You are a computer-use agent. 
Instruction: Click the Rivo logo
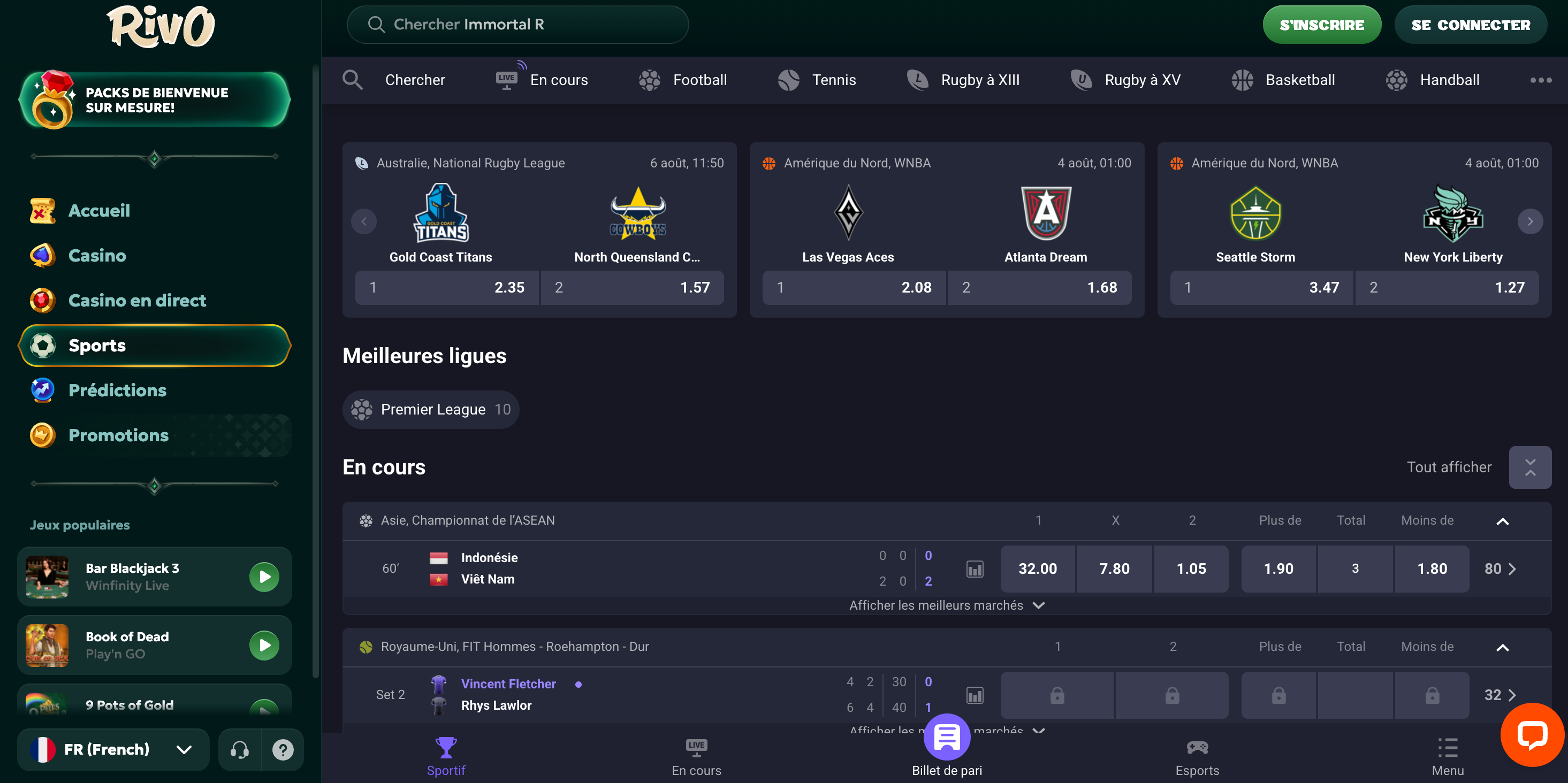click(x=161, y=26)
